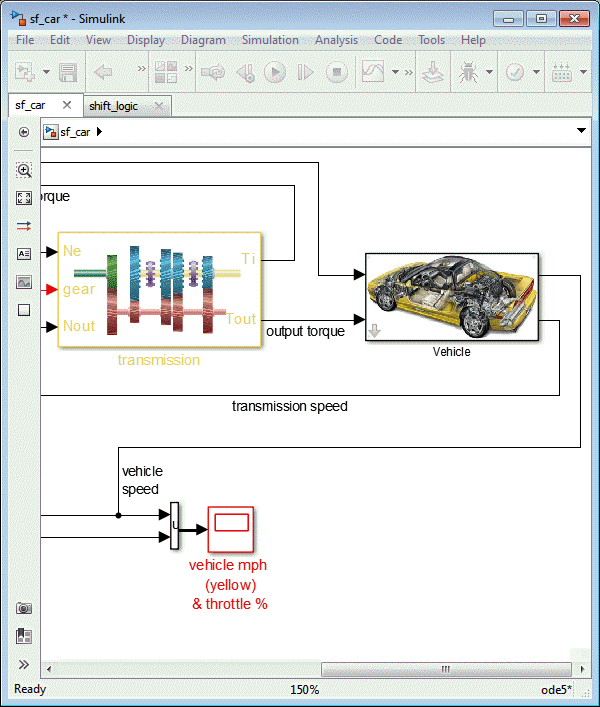
Task: Click the Fit to View icon
Action: click(24, 198)
